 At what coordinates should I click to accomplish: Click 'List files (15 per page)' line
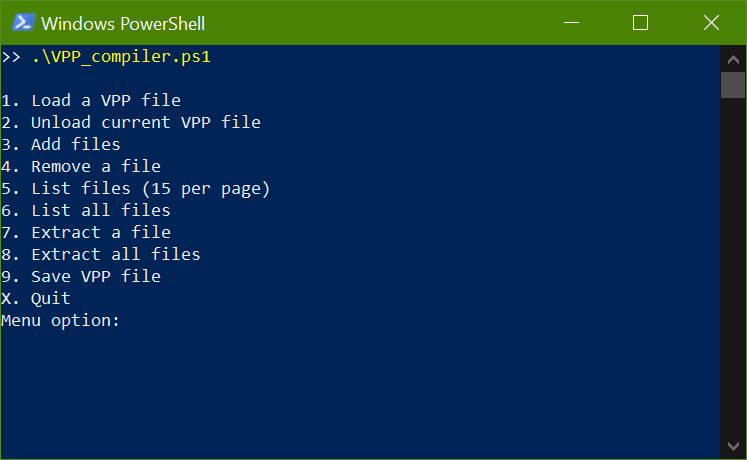coord(136,189)
